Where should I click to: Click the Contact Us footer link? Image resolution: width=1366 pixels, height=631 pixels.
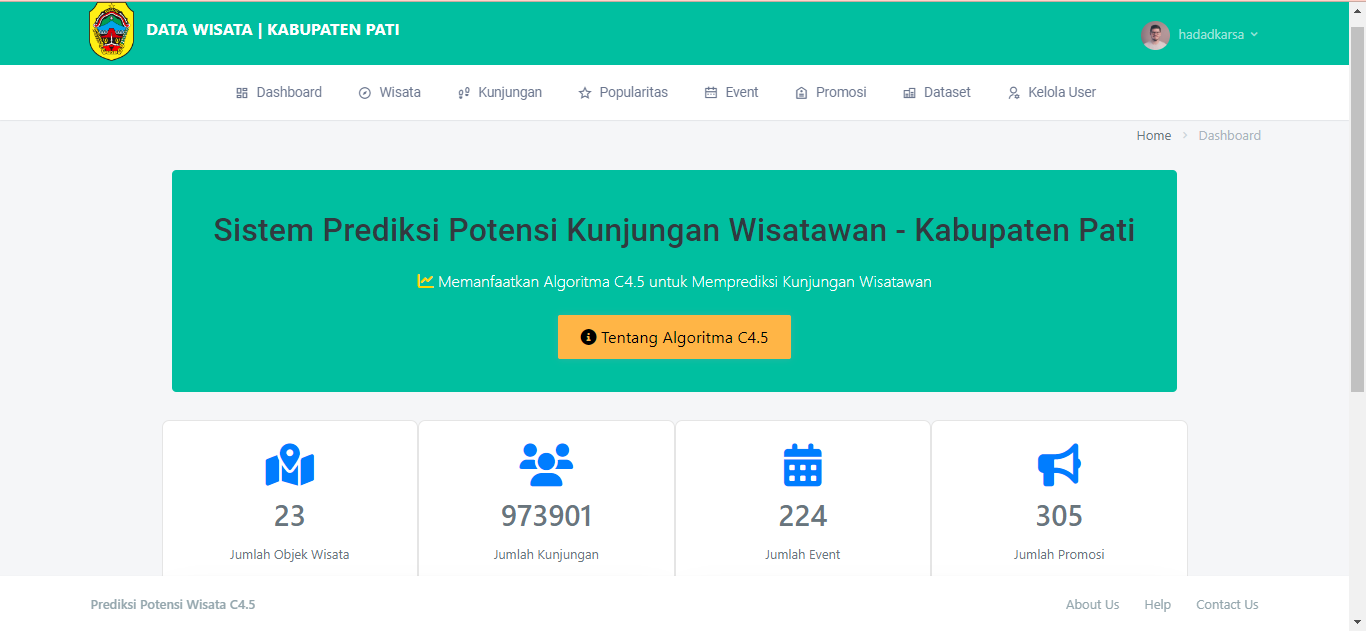point(1227,605)
